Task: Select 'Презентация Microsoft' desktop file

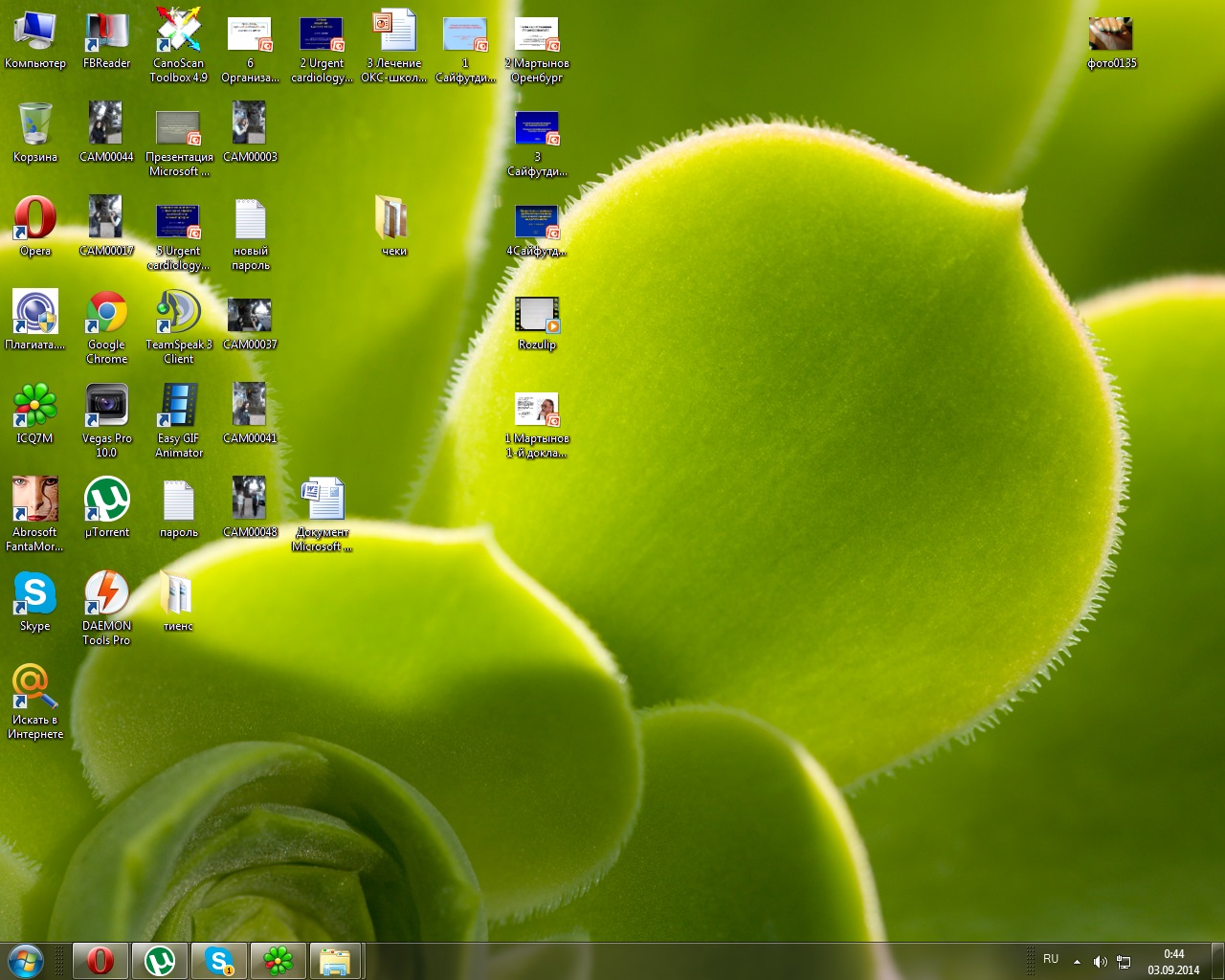Action: [178, 142]
